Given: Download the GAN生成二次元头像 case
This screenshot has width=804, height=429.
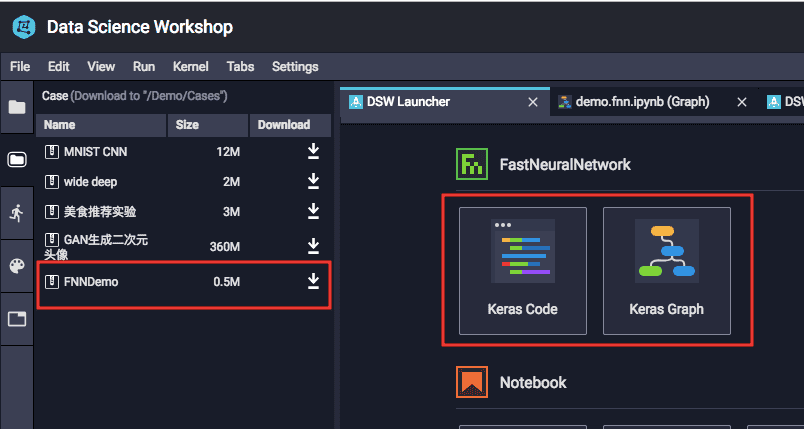Looking at the screenshot, I should tap(313, 247).
